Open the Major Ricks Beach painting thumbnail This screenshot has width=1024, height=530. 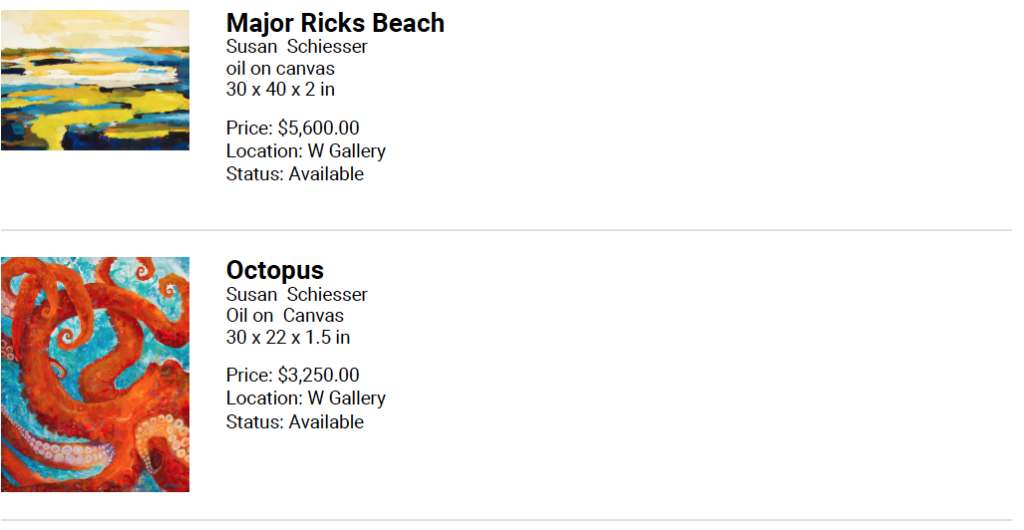tap(95, 80)
